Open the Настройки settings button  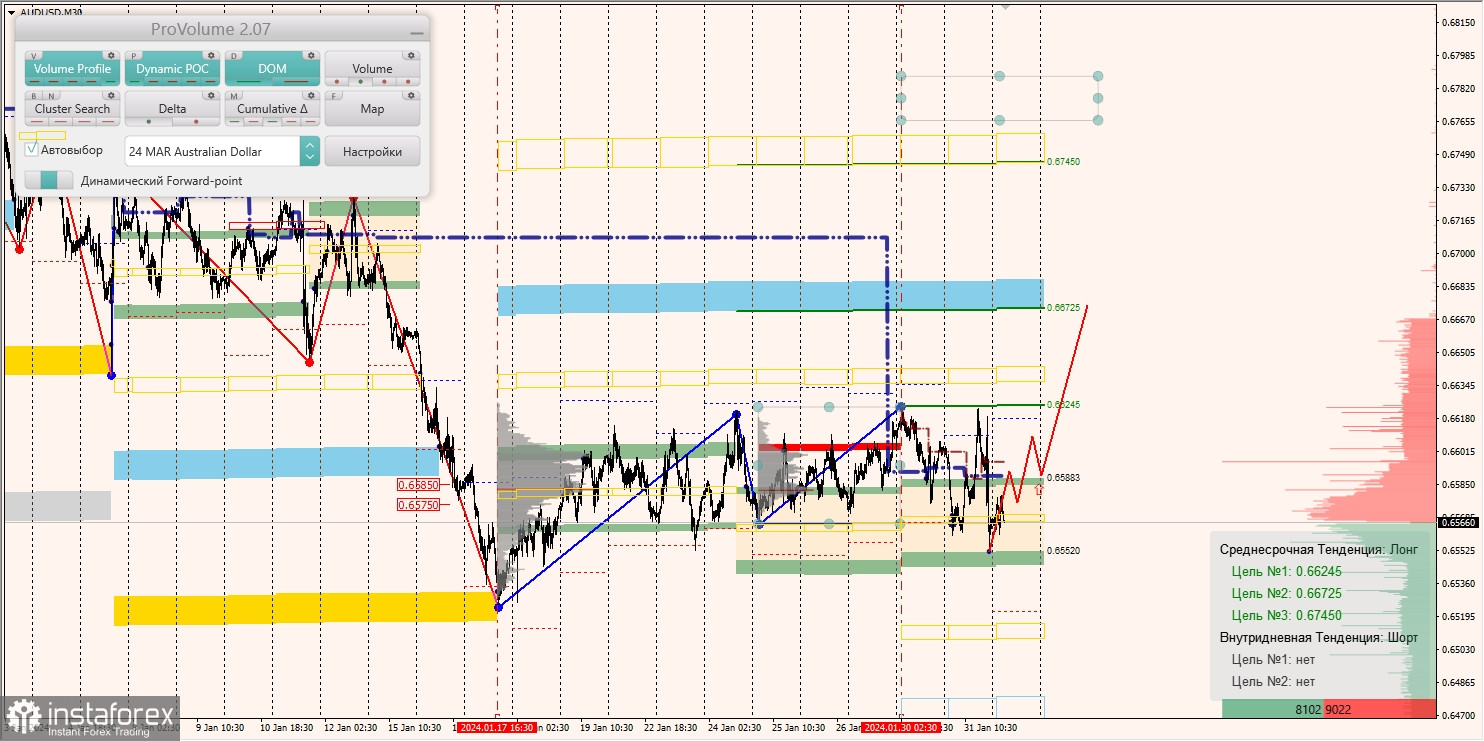click(x=372, y=151)
